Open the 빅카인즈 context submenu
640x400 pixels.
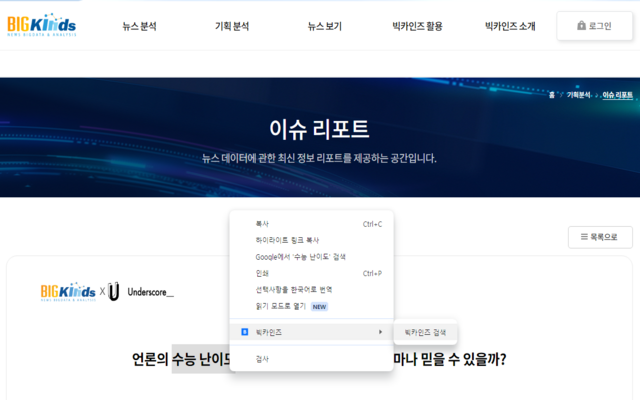(312, 332)
